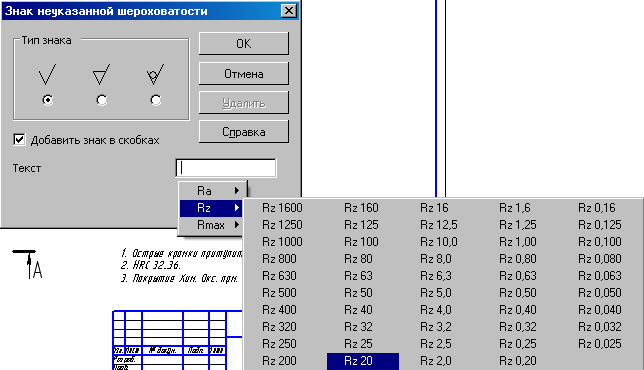Select Rz 400 entry
The height and width of the screenshot is (370, 644).
(279, 310)
